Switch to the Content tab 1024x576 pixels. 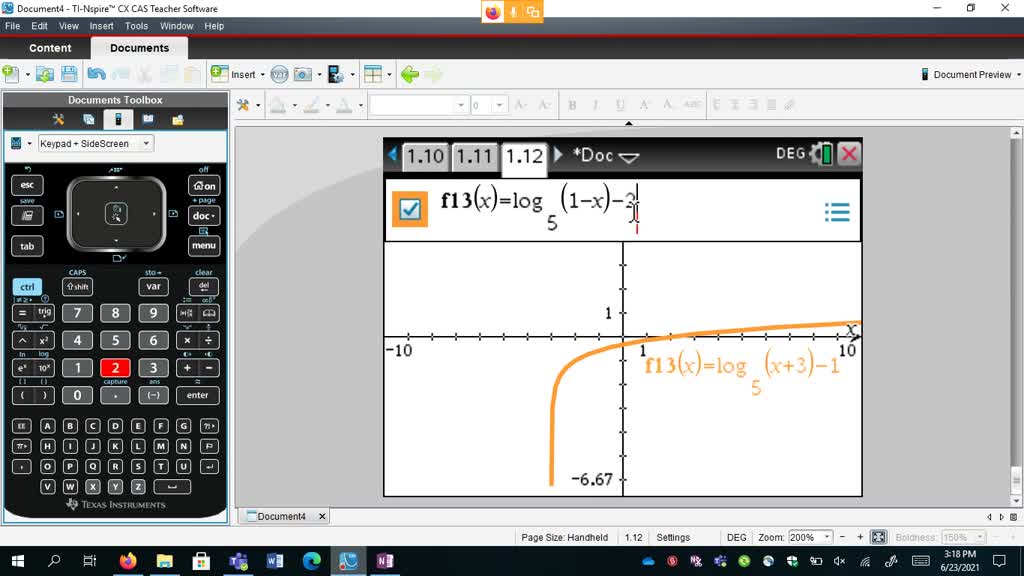coord(48,47)
